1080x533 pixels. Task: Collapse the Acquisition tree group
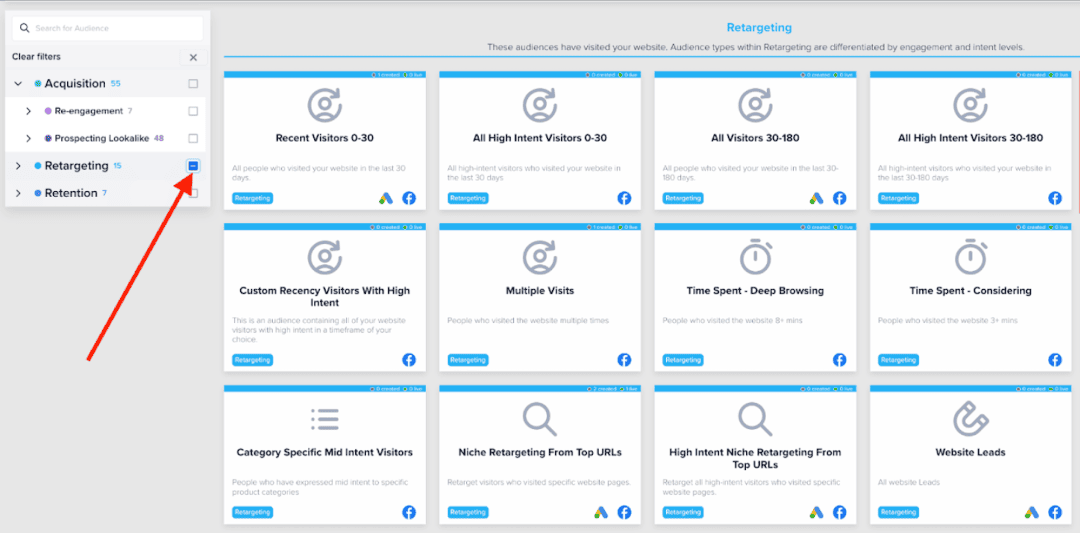click(x=19, y=84)
